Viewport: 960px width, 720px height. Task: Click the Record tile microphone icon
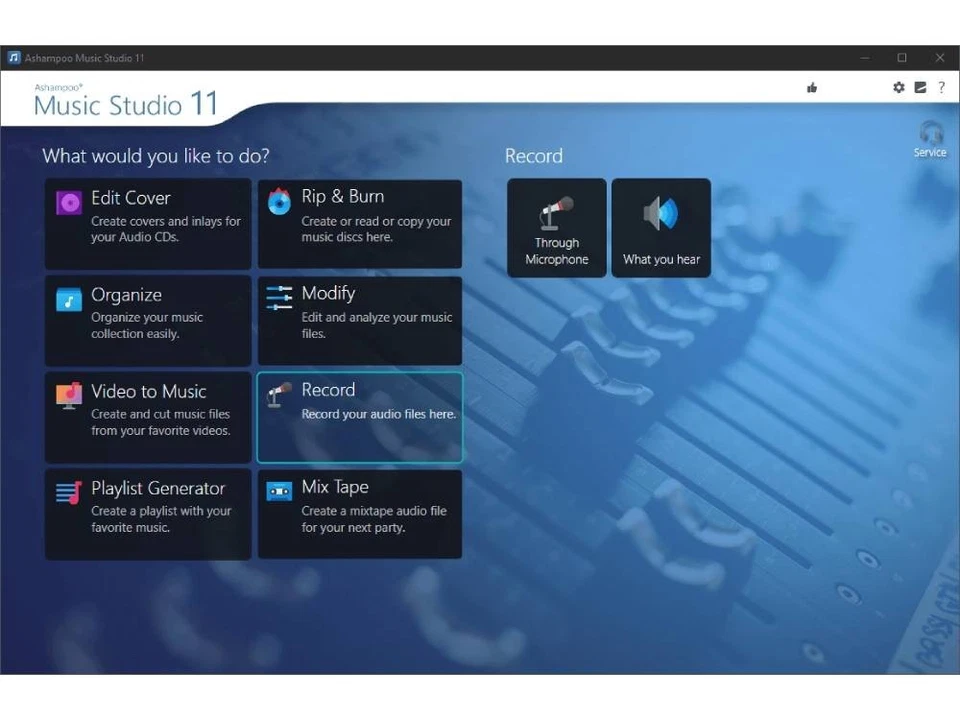[279, 394]
